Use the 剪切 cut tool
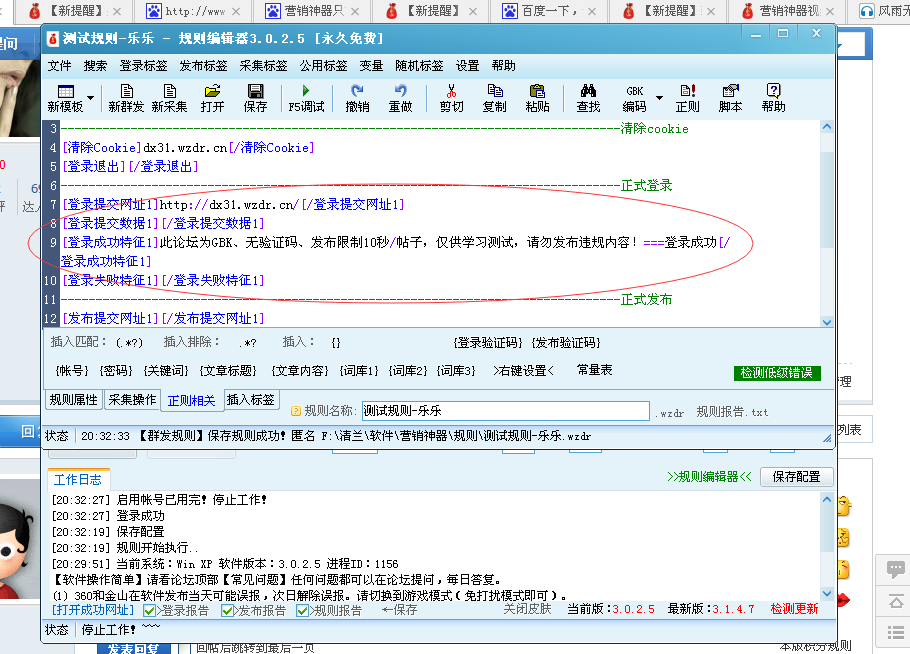The width and height of the screenshot is (910, 654). [x=450, y=100]
